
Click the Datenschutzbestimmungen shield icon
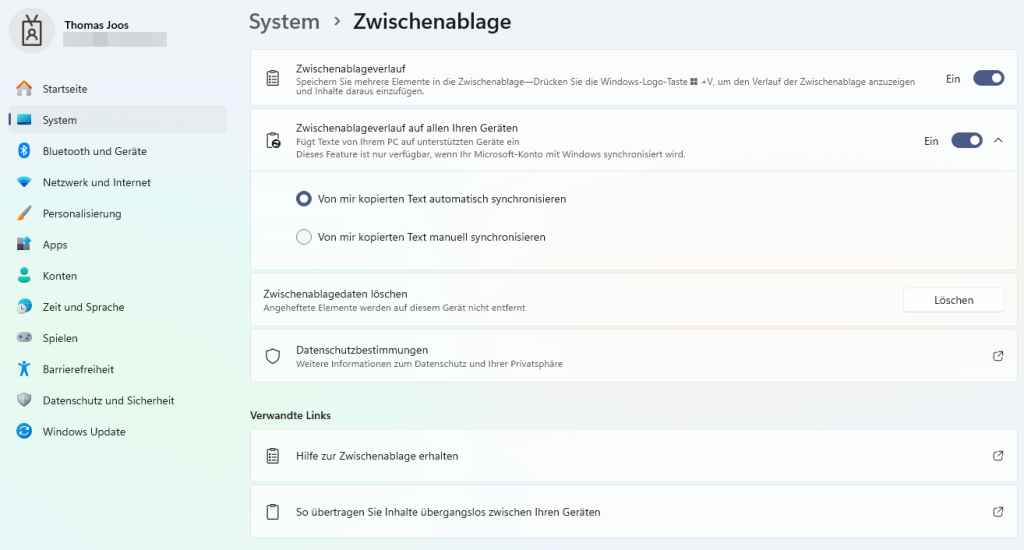click(273, 356)
